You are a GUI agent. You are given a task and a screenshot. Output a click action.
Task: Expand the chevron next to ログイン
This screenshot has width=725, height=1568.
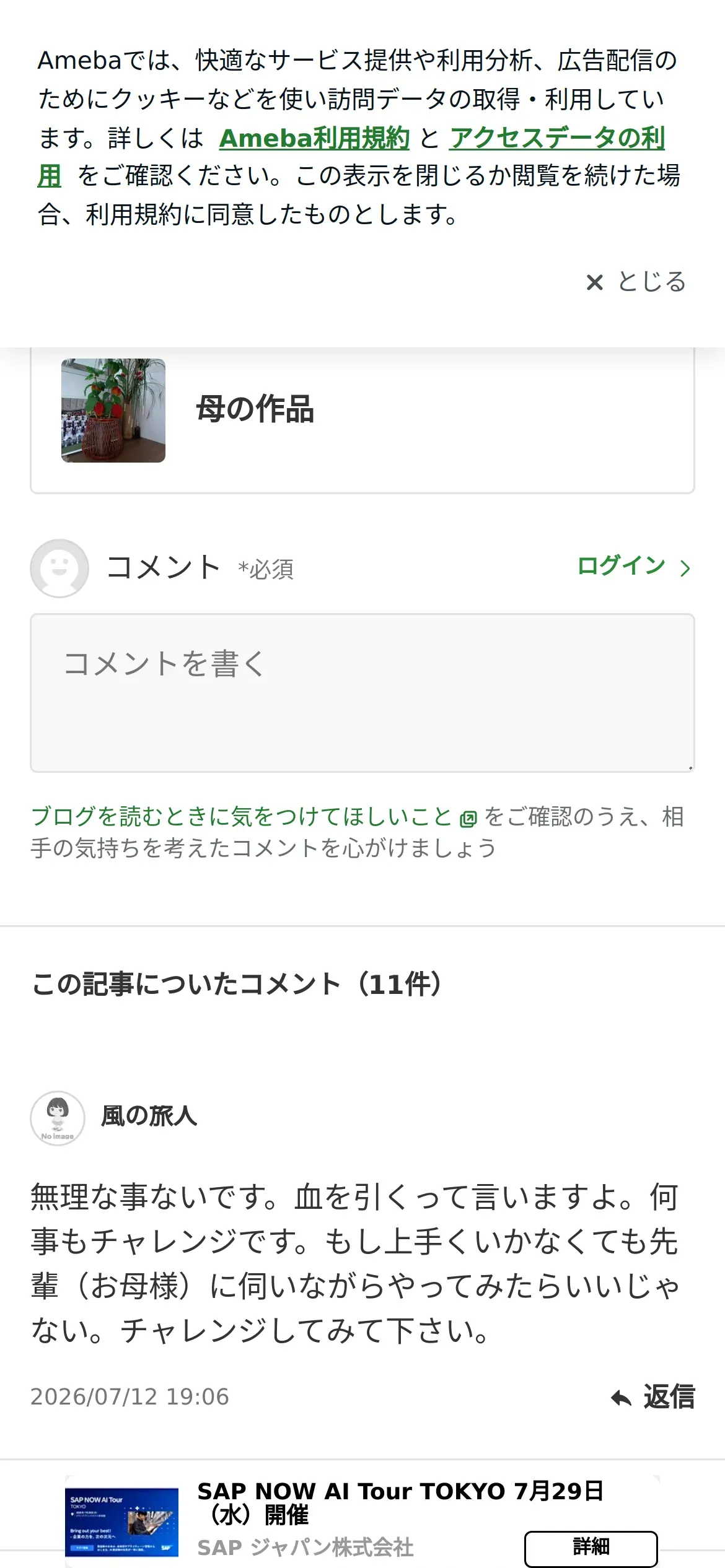685,568
